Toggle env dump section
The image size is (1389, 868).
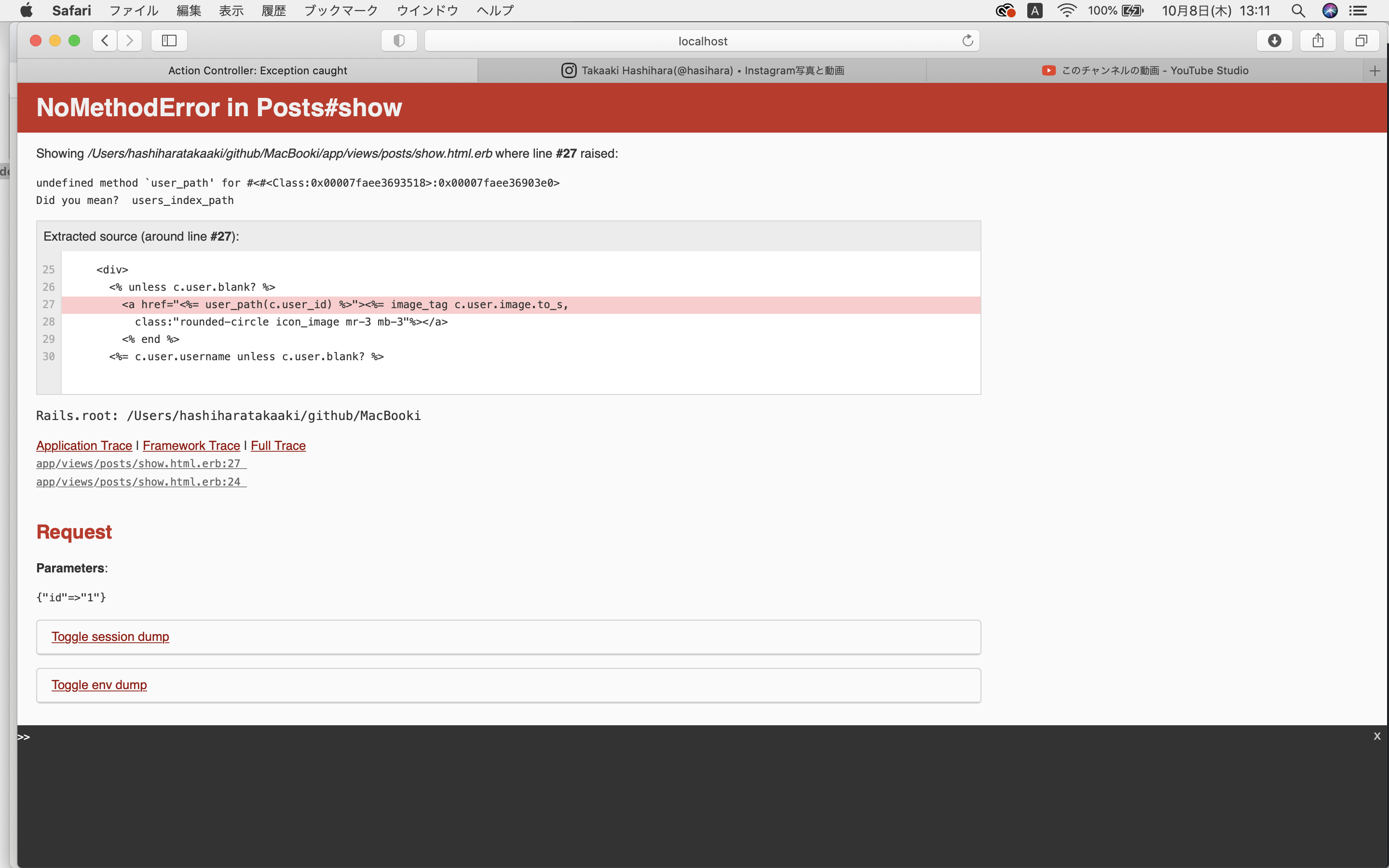99,685
